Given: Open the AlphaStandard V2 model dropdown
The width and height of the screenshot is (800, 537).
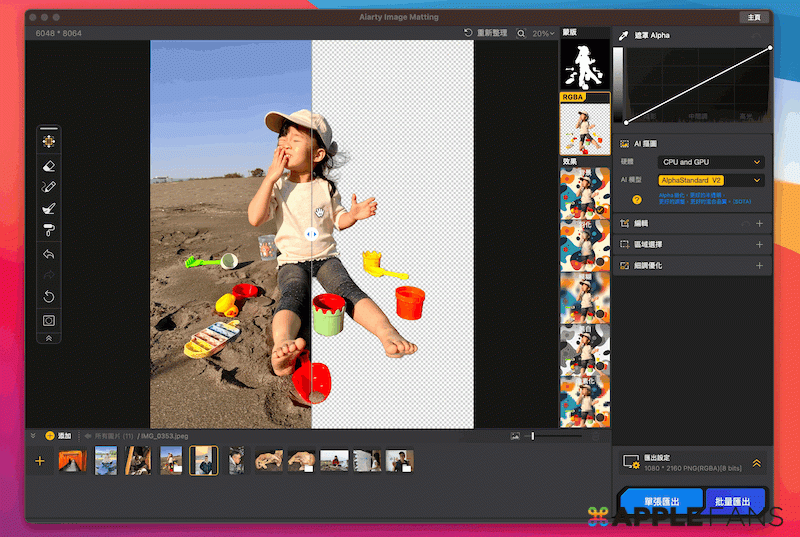Looking at the screenshot, I should click(x=711, y=180).
